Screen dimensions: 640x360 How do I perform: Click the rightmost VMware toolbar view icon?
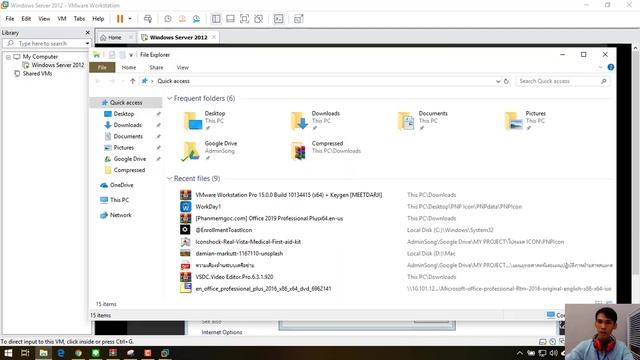pyautogui.click(x=298, y=19)
